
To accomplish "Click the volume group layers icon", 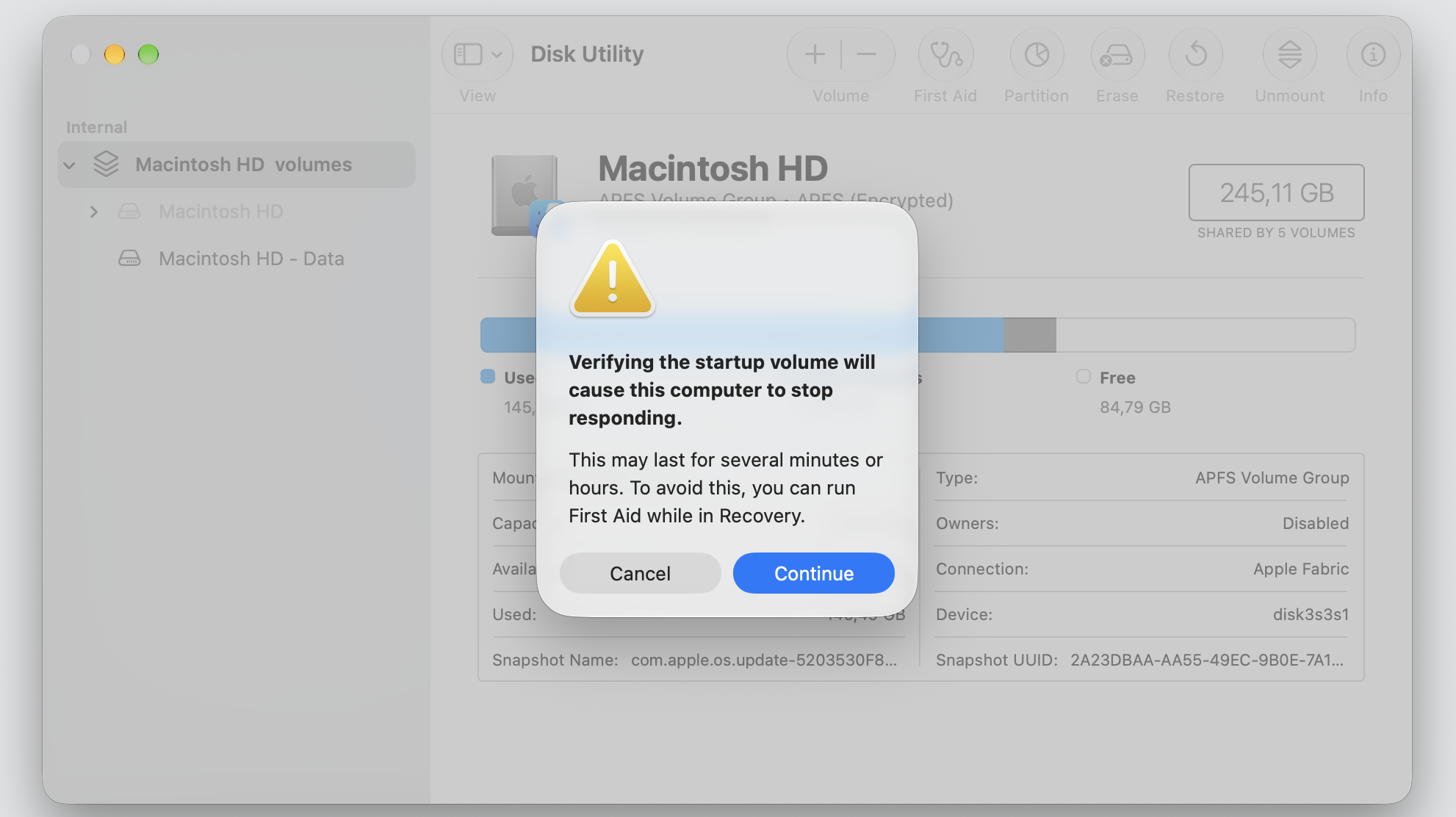I will coord(107,164).
